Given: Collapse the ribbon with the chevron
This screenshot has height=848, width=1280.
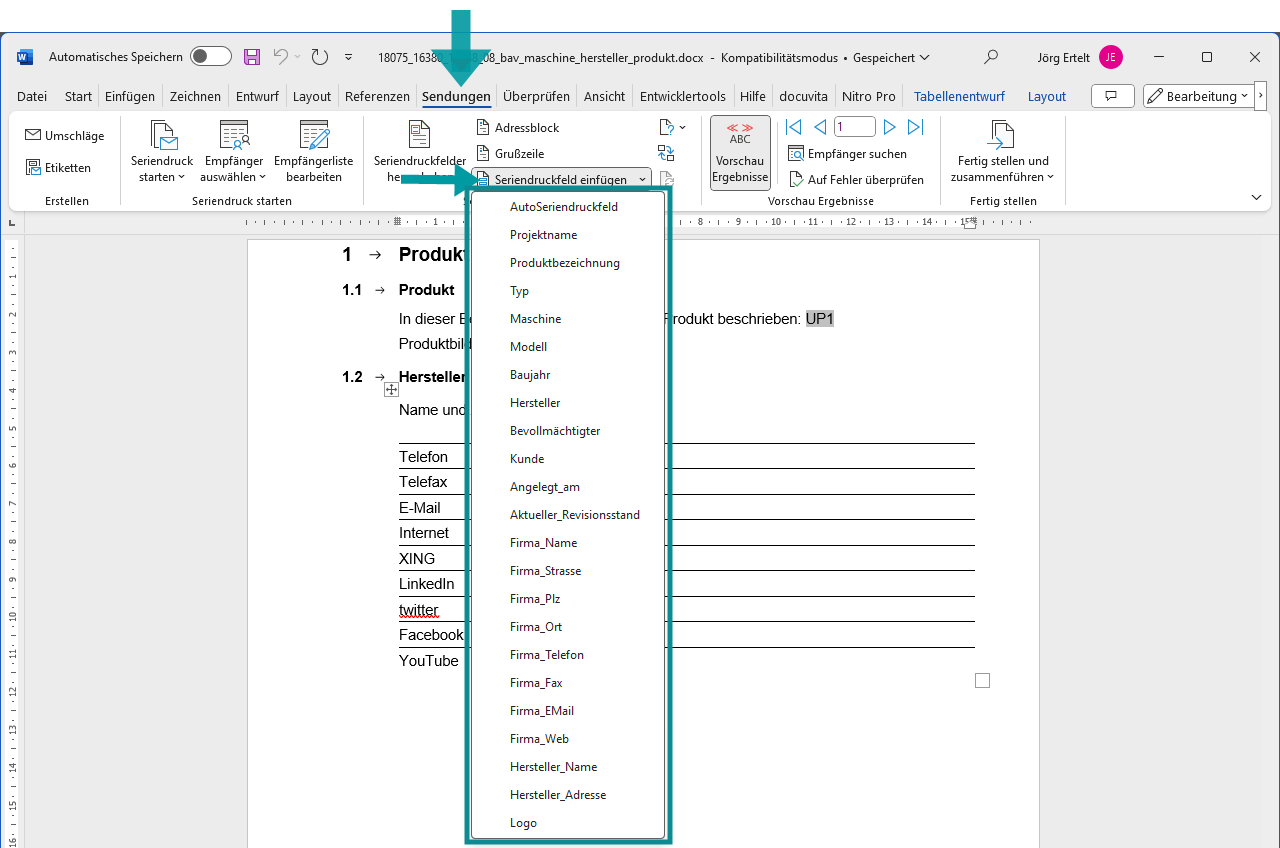Looking at the screenshot, I should pos(1257,198).
